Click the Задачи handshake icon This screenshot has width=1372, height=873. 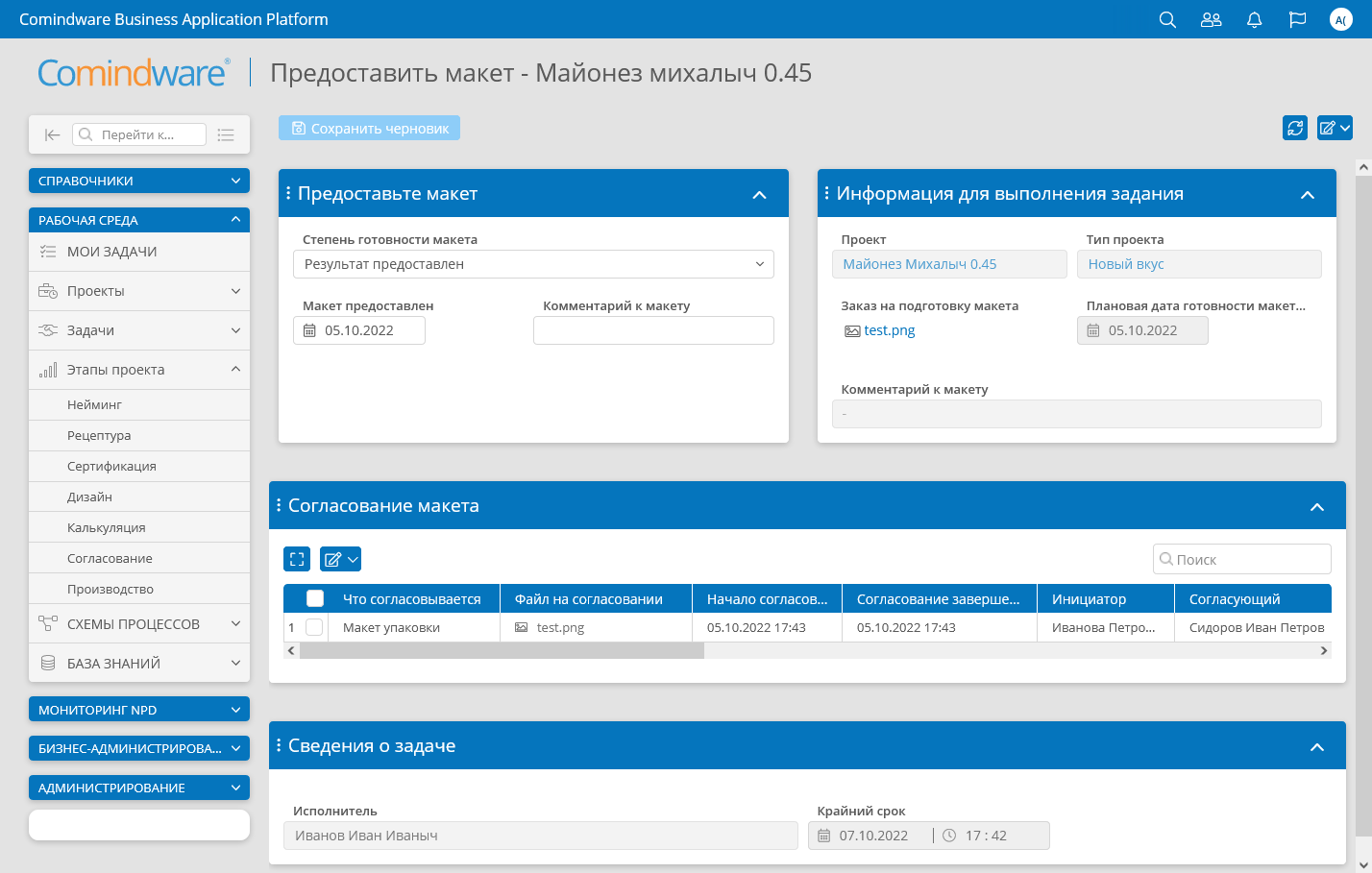pyautogui.click(x=48, y=330)
